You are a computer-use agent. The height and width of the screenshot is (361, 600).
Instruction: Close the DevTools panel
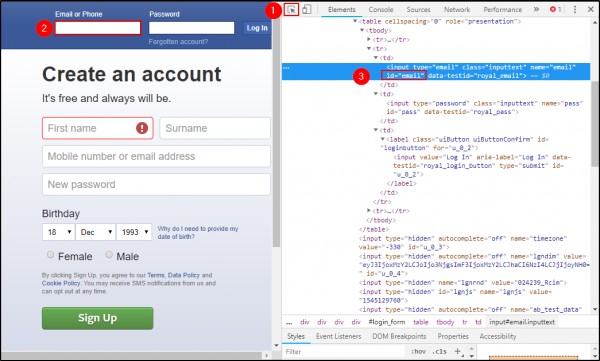591,9
